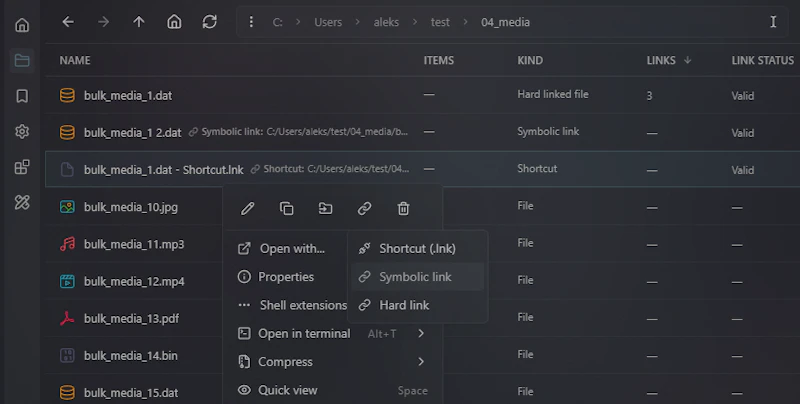Image resolution: width=800 pixels, height=404 pixels.
Task: Sort by NAME column header
Action: coord(75,60)
